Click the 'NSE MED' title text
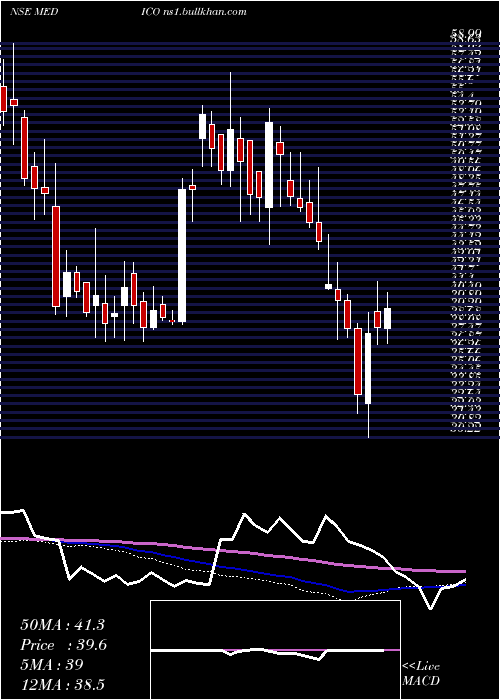Viewport: 500px width, 700px height. tap(33, 11)
